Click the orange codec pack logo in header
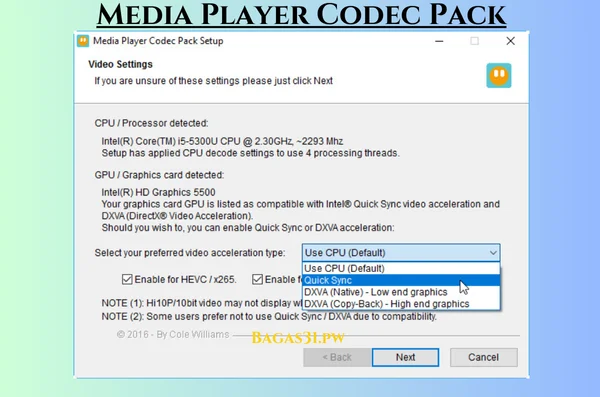Image resolution: width=600 pixels, height=397 pixels. coord(499,75)
